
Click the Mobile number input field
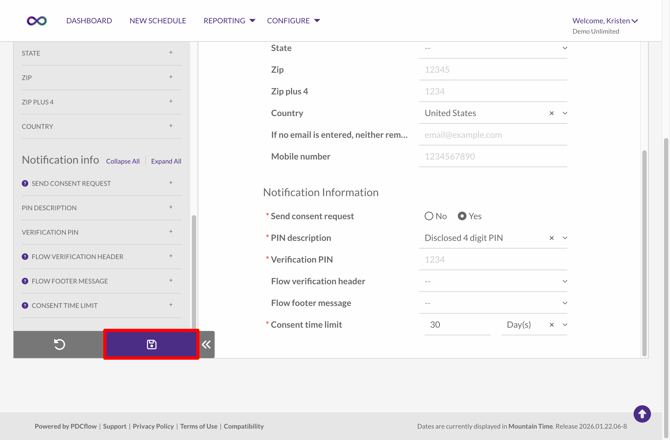point(493,156)
